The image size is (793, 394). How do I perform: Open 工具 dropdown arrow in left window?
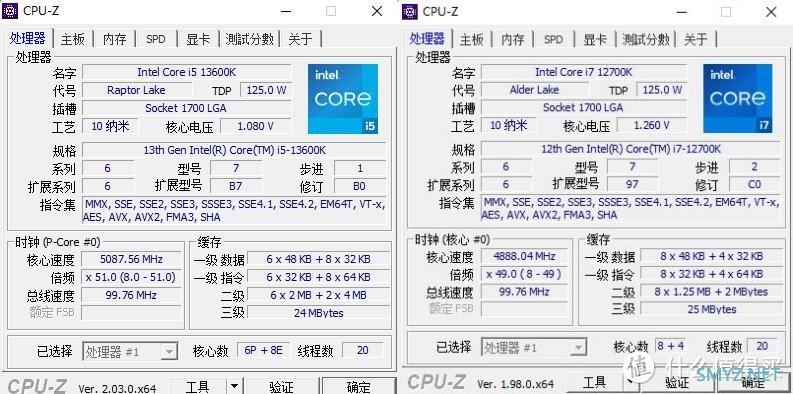pyautogui.click(x=234, y=387)
